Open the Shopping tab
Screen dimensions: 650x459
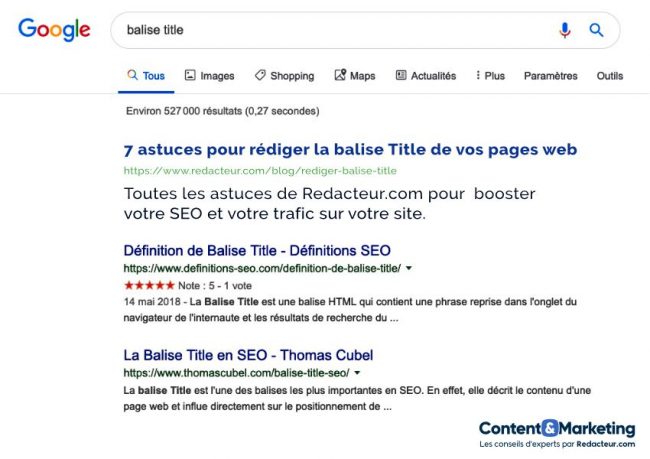(284, 76)
